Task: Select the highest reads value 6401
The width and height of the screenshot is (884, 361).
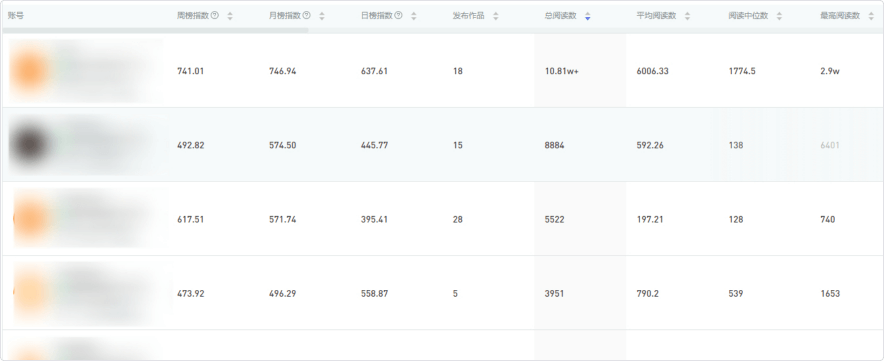Action: click(830, 145)
